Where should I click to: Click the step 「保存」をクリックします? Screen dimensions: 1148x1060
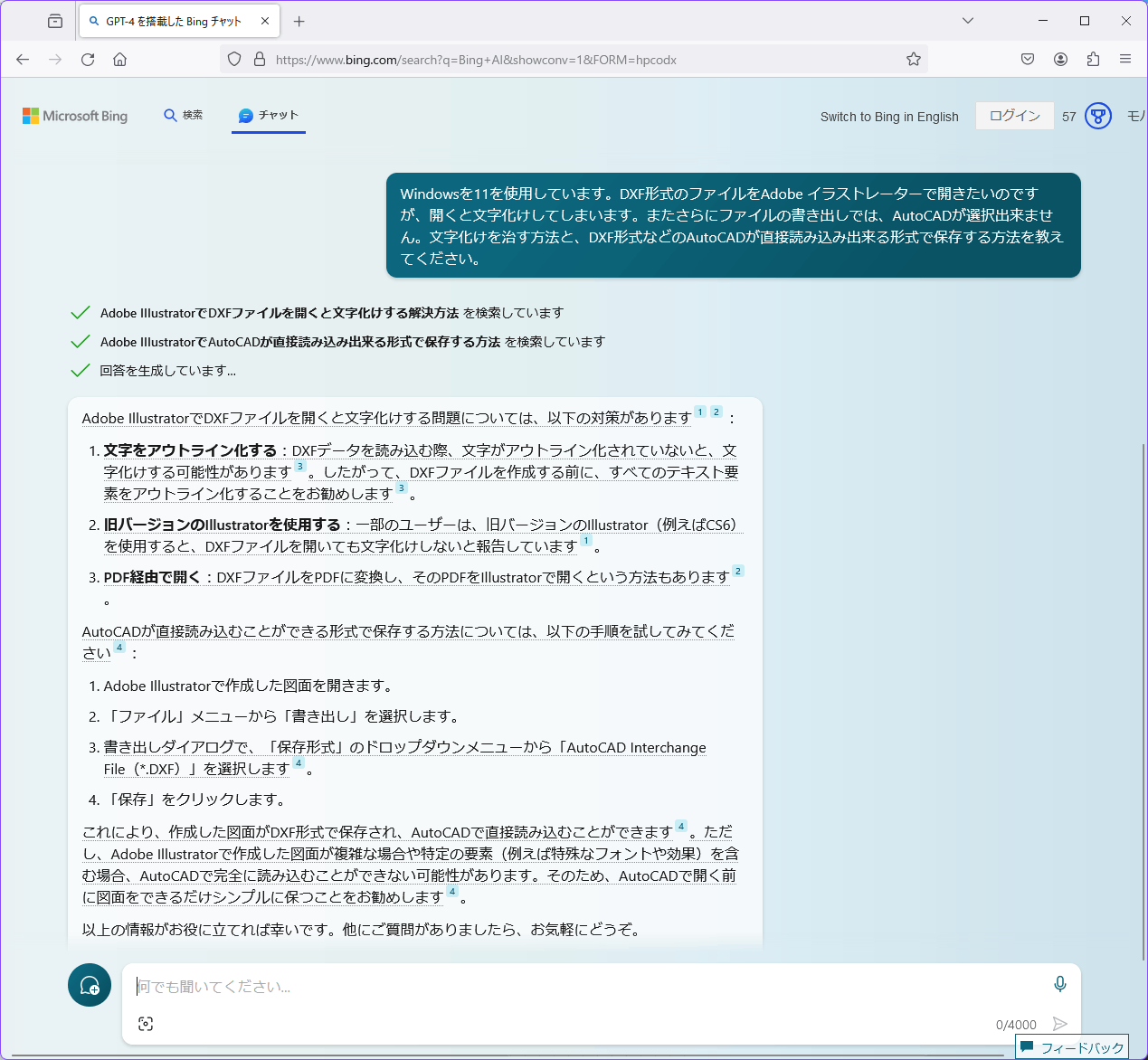(x=196, y=800)
